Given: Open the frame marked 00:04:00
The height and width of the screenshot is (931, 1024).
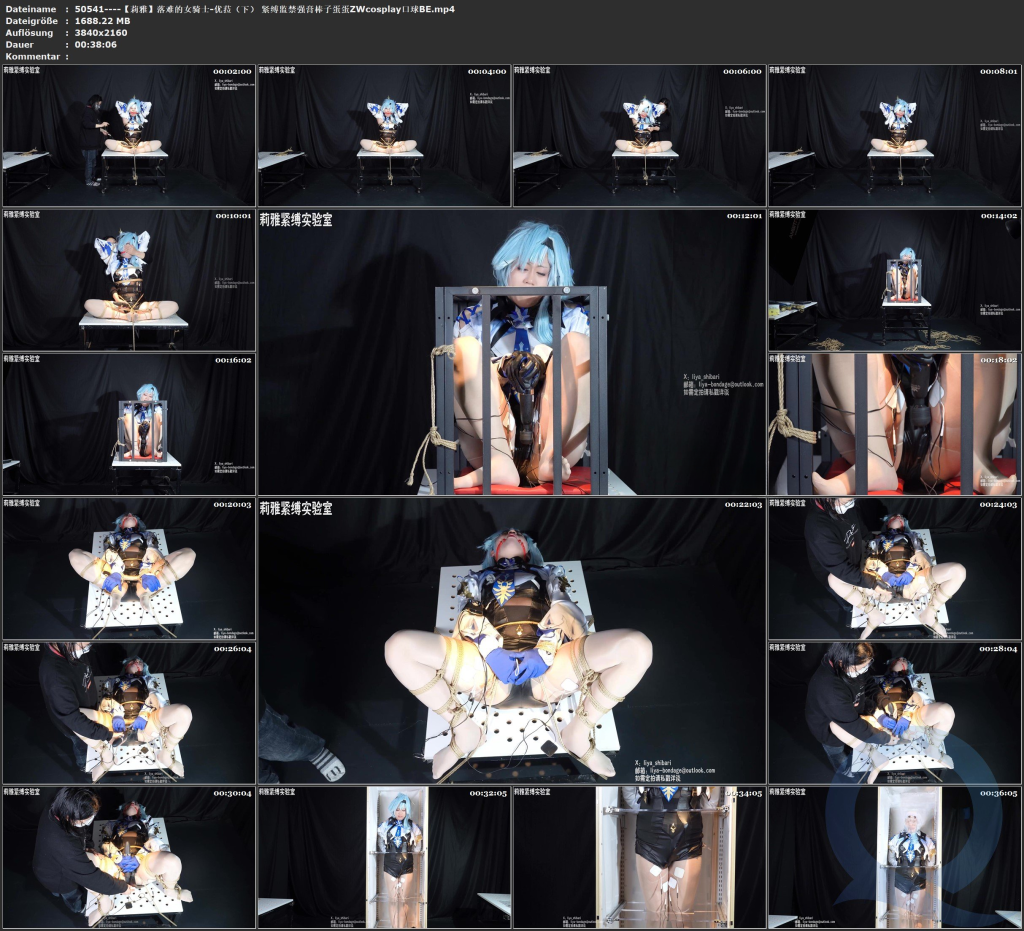Looking at the screenshot, I should pos(384,135).
